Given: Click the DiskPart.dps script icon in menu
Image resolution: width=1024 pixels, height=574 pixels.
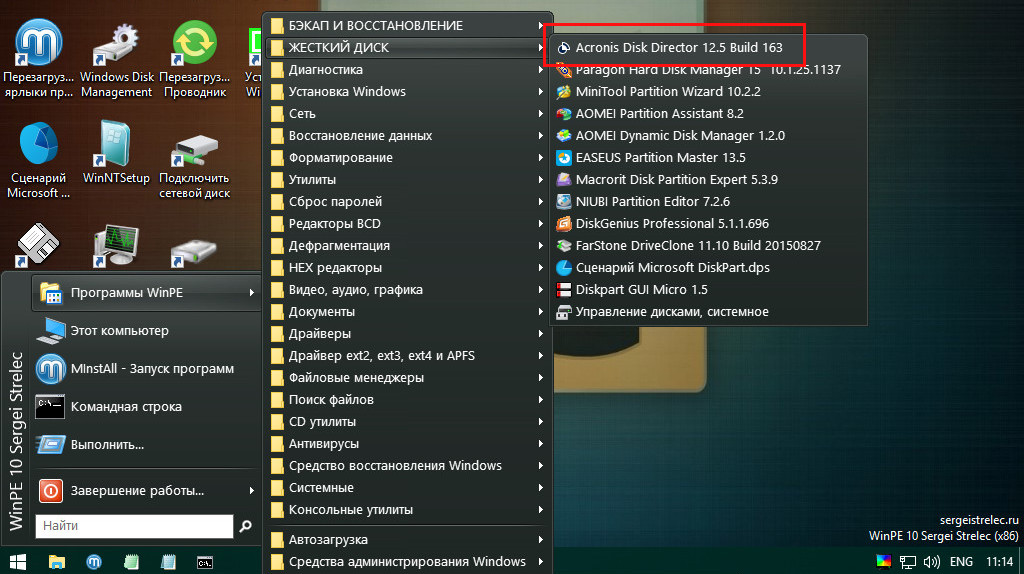Looking at the screenshot, I should tap(564, 268).
